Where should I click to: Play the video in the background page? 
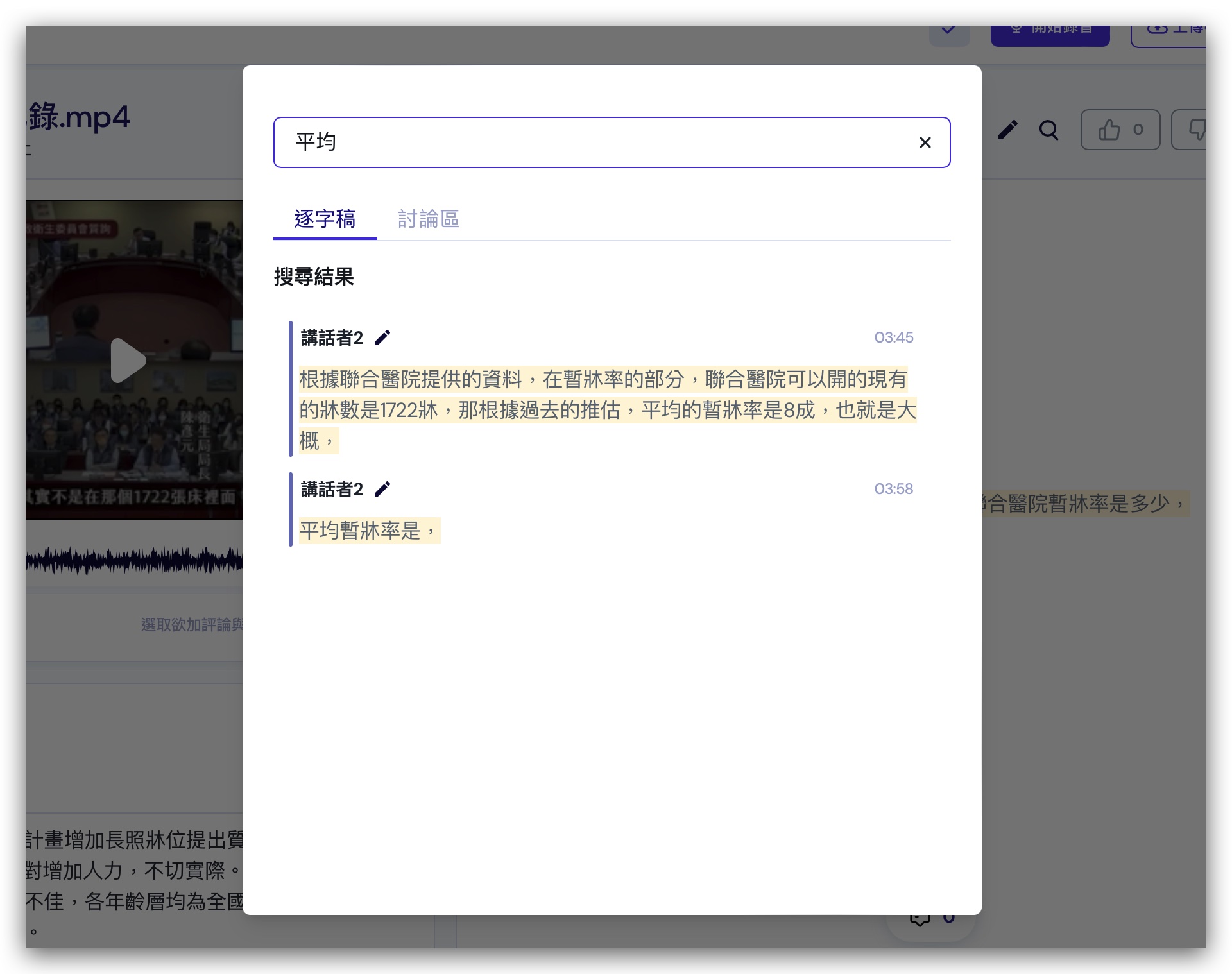pos(128,361)
